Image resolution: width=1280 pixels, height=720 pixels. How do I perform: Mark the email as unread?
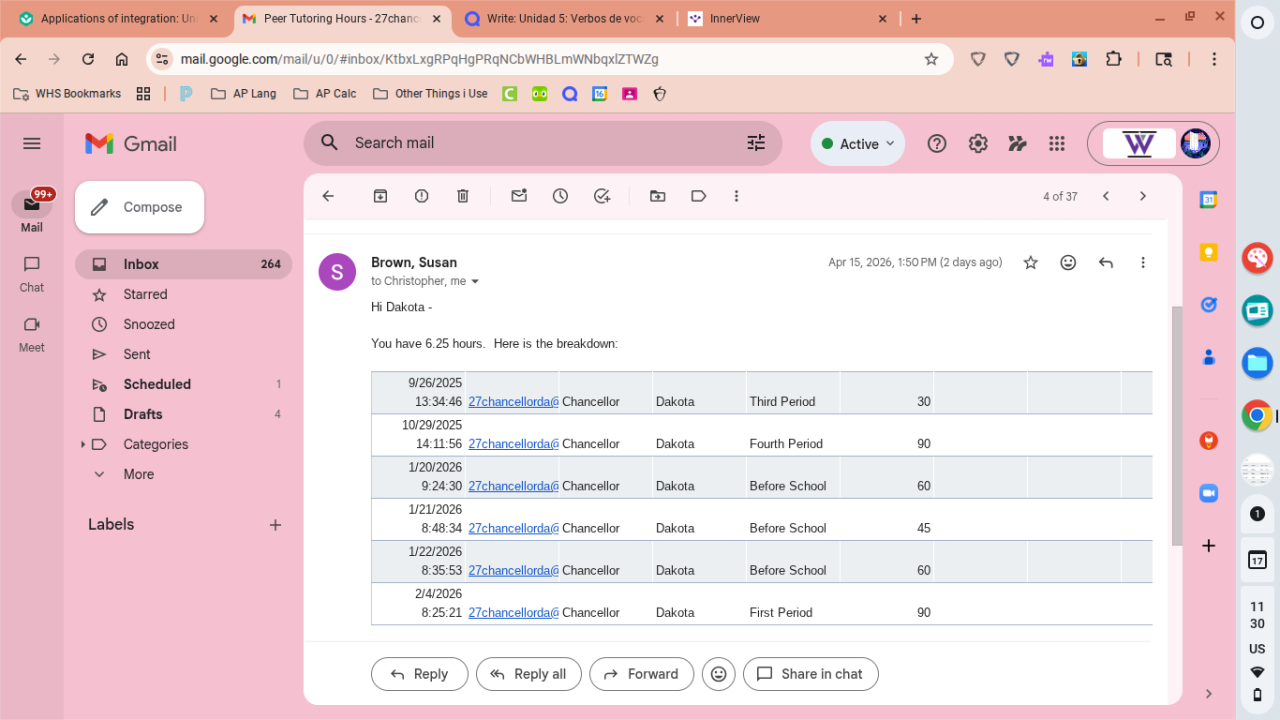519,196
